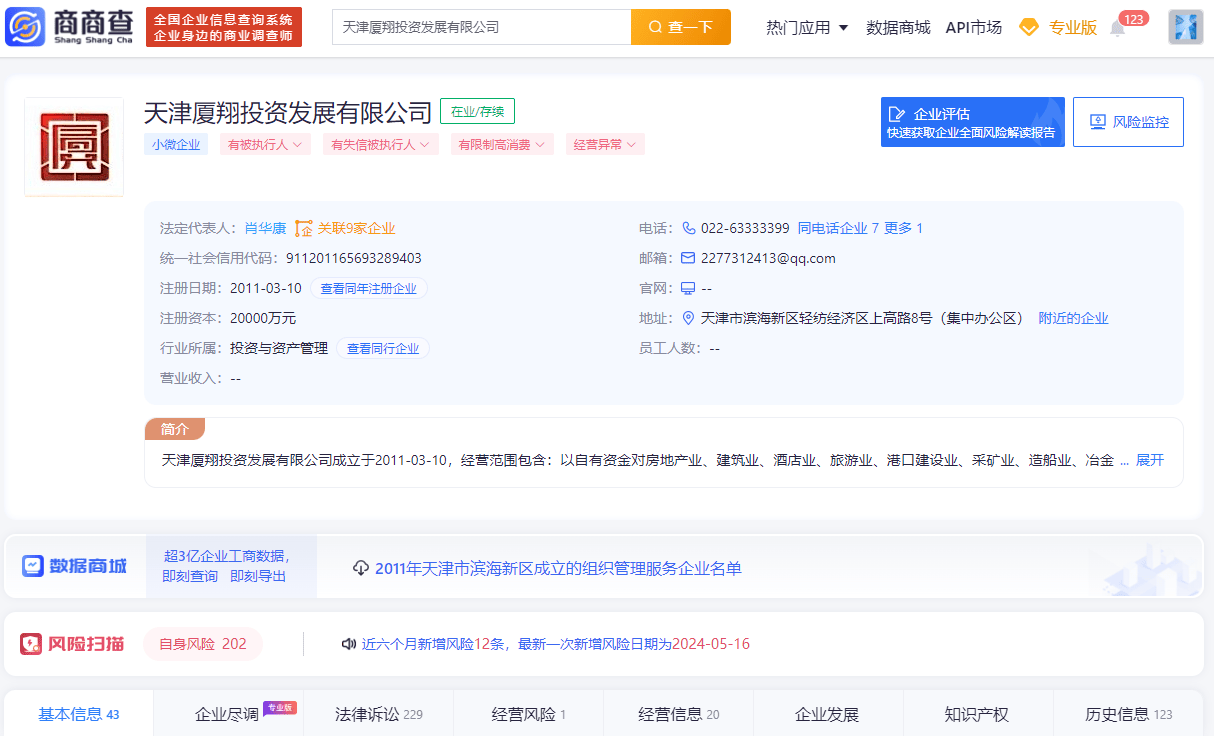Viewport: 1214px width, 736px height.
Task: Click the 专业版 diamond icon
Action: click(x=1028, y=27)
